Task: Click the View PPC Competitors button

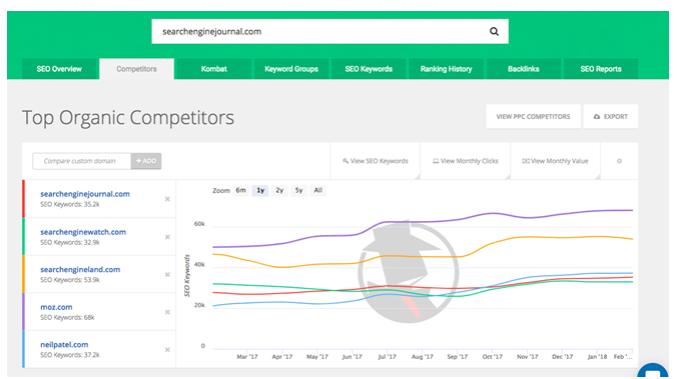Action: tap(533, 117)
